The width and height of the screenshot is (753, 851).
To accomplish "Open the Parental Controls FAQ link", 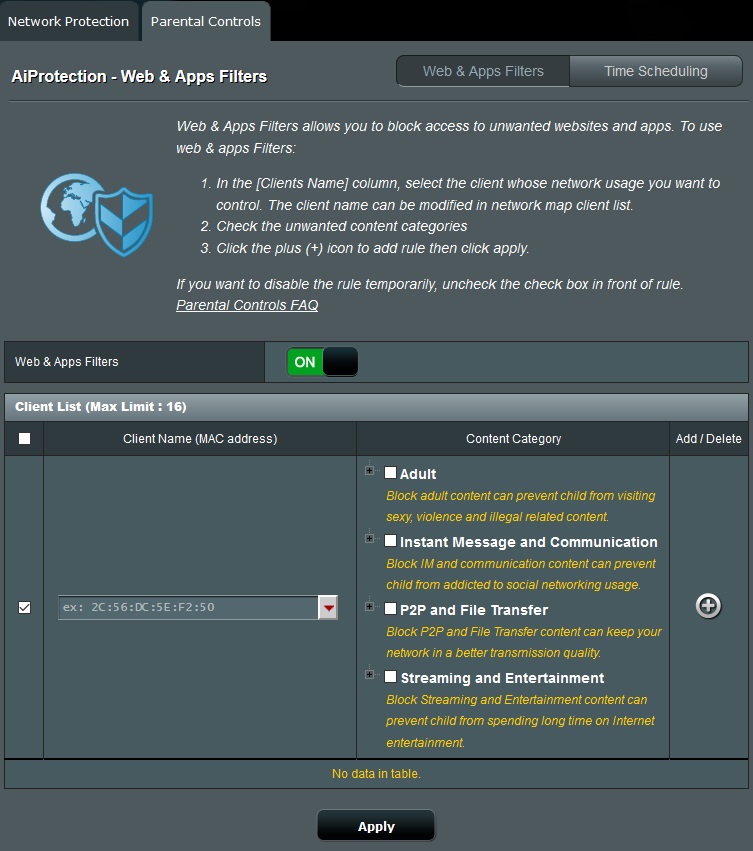I will [247, 305].
